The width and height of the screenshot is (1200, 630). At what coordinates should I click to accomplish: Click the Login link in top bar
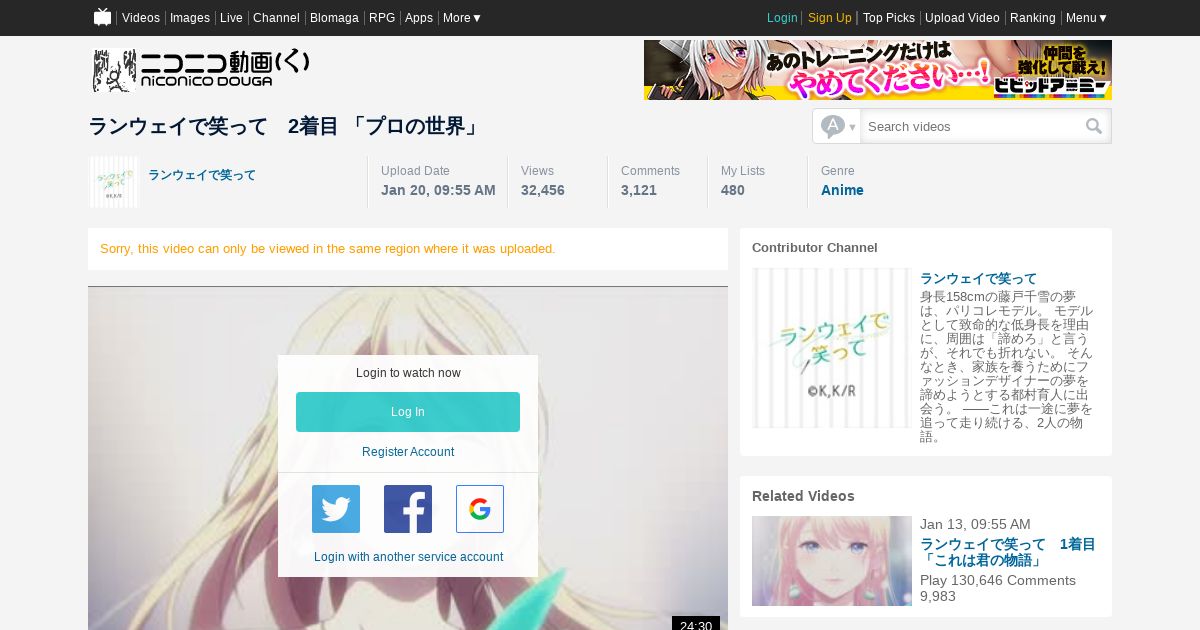[782, 18]
